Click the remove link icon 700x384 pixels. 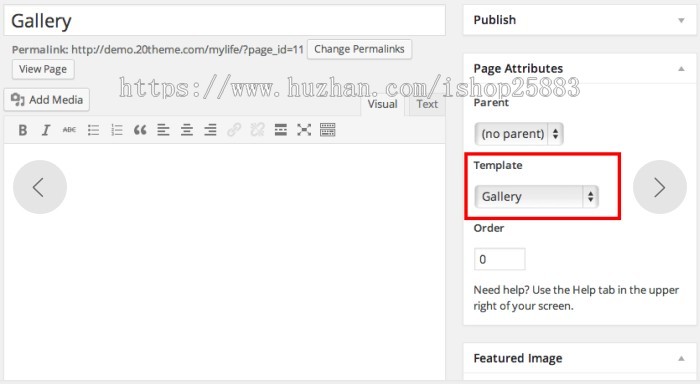[258, 130]
